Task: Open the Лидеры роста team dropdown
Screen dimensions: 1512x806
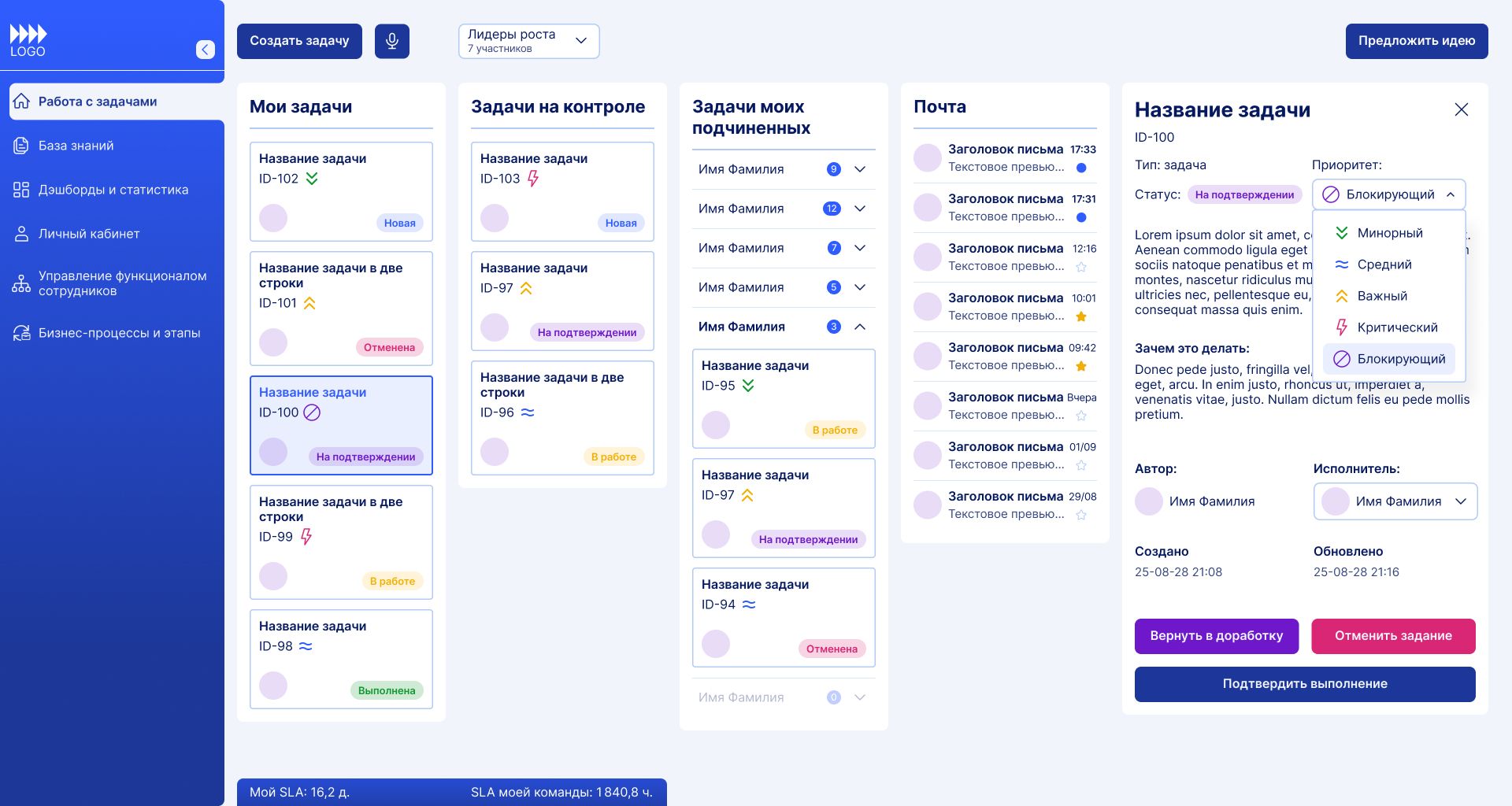Action: coord(528,41)
